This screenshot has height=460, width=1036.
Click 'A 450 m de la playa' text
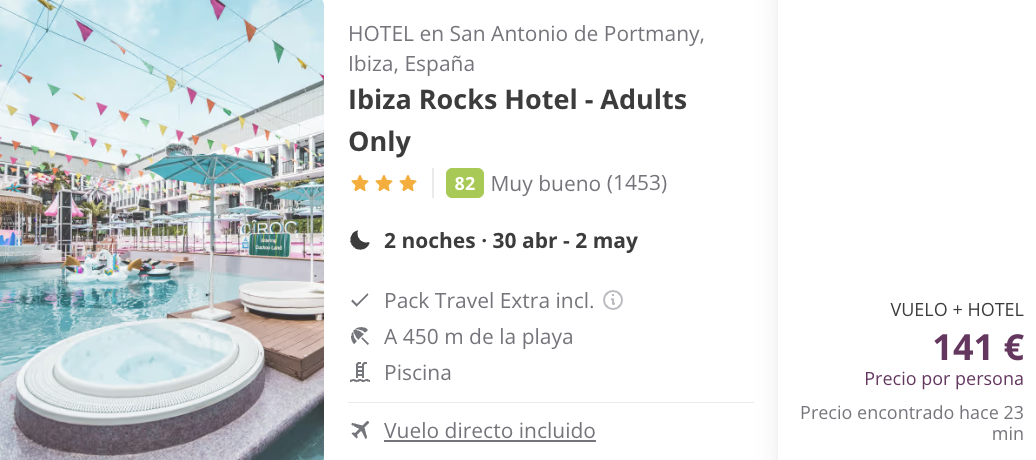point(478,336)
